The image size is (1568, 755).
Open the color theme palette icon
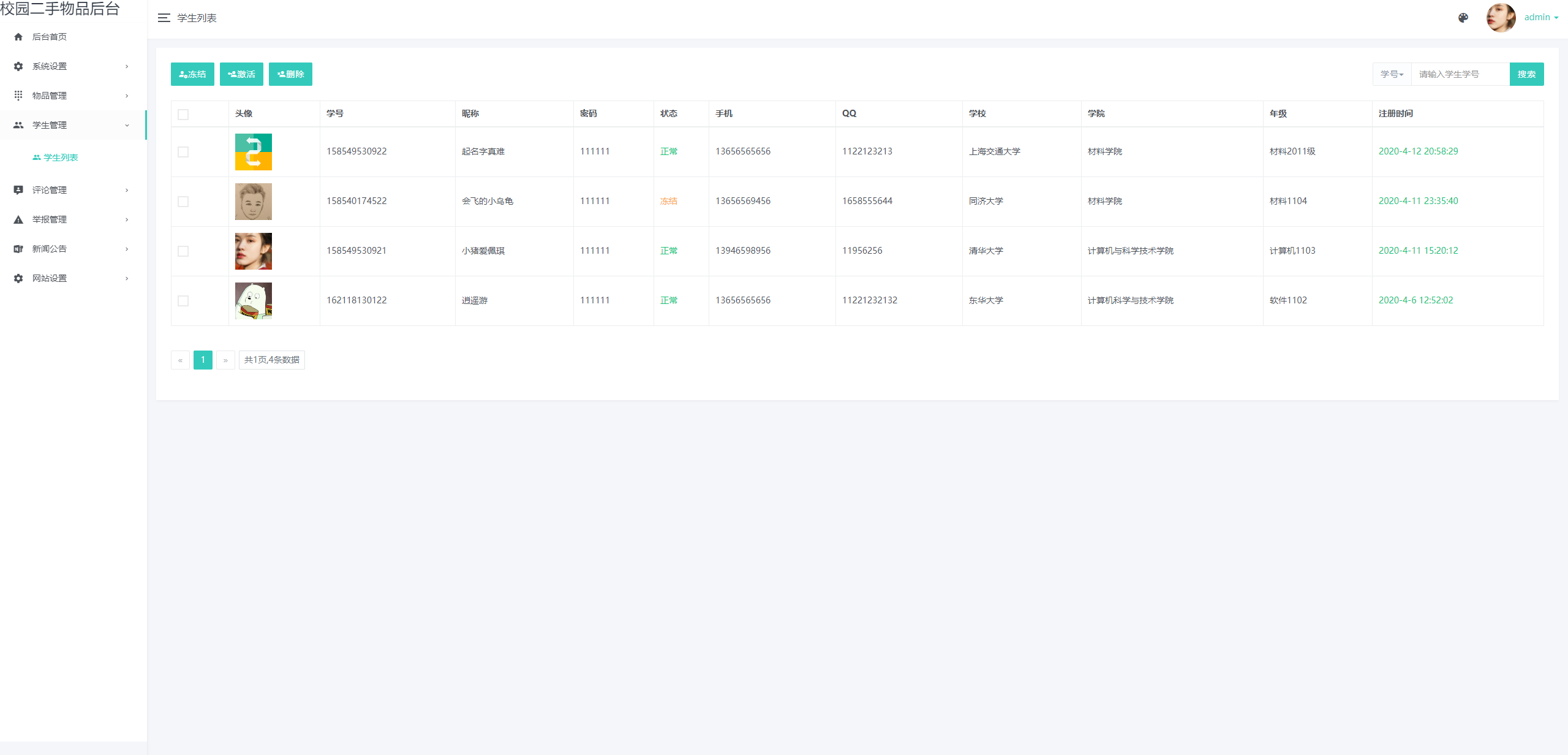click(x=1463, y=18)
